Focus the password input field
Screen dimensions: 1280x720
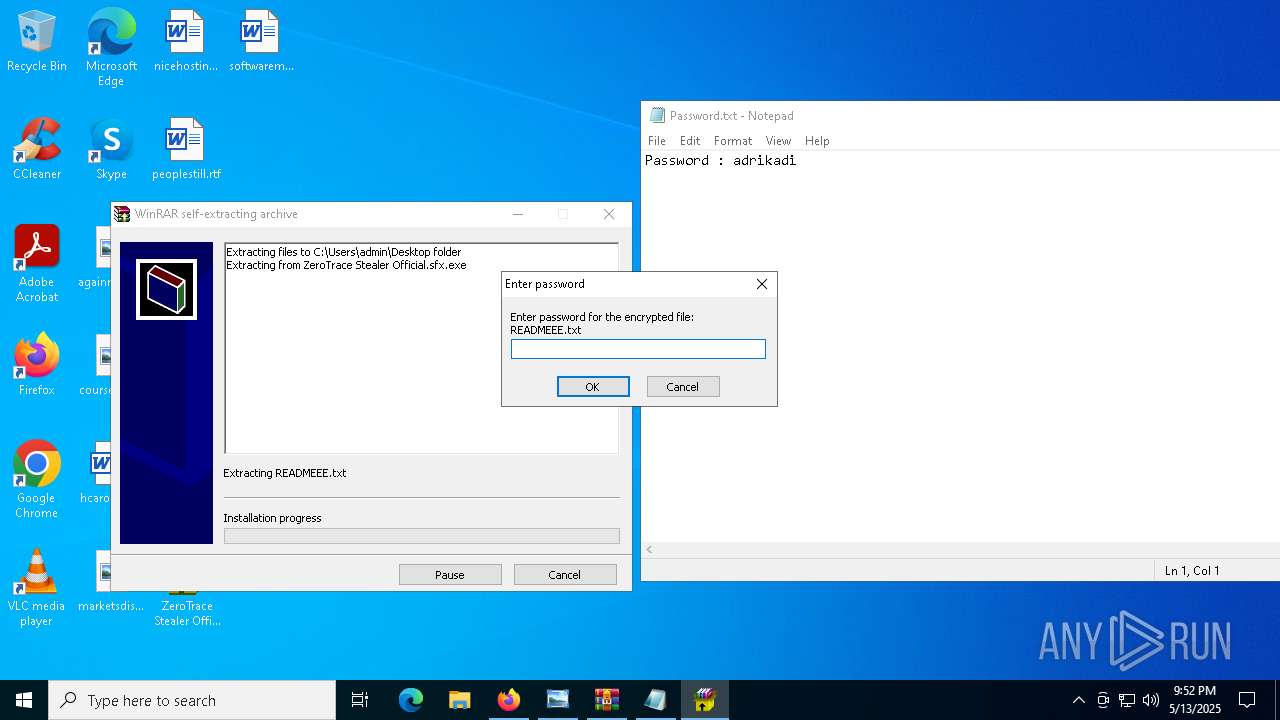638,349
